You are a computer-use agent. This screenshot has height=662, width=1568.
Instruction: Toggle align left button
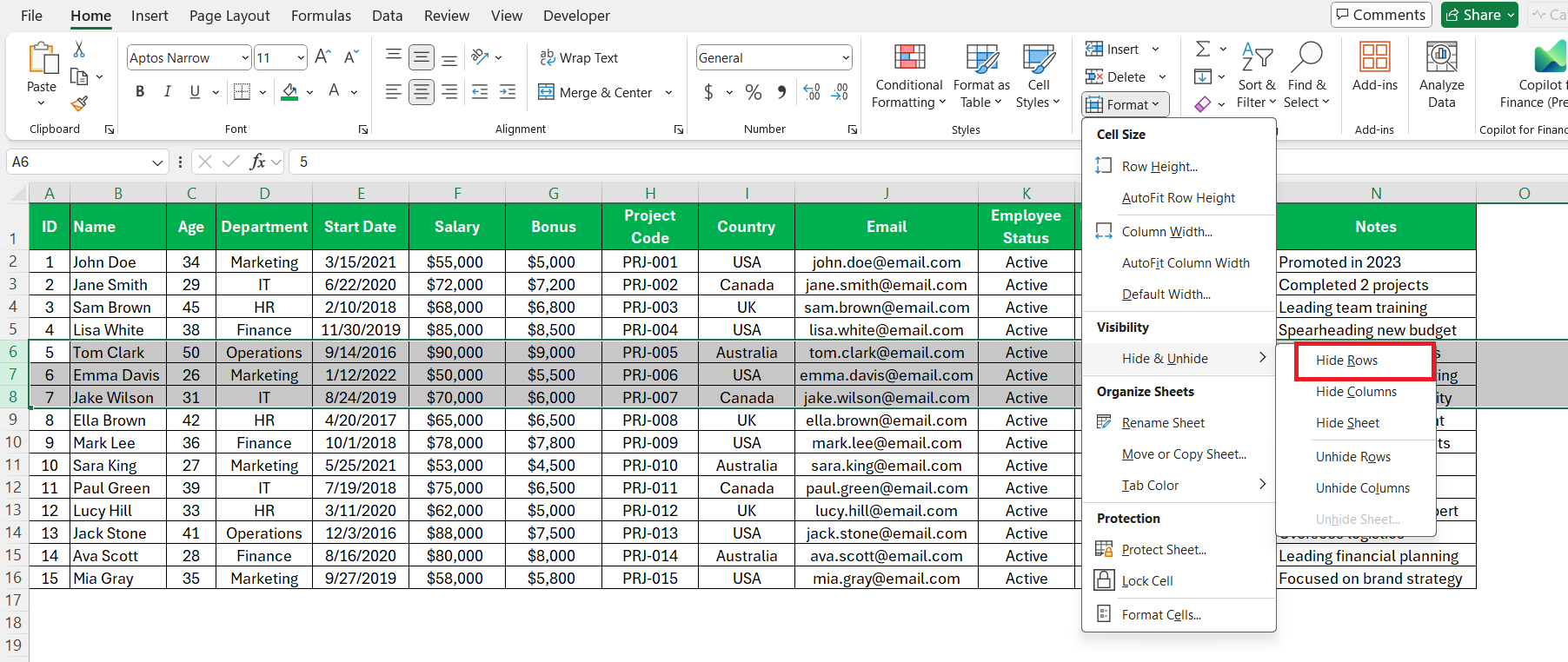394,91
